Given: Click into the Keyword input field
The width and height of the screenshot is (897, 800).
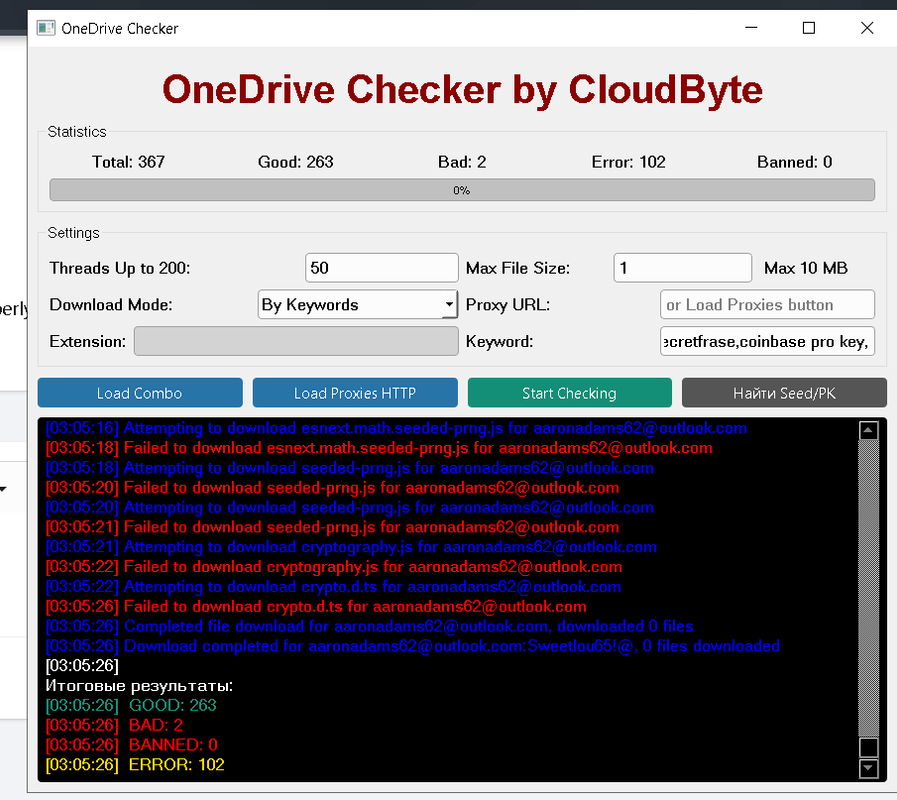Looking at the screenshot, I should [767, 341].
